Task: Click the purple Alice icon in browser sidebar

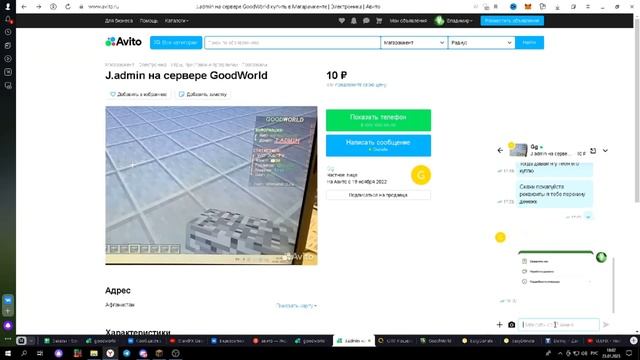Action: pyautogui.click(x=8, y=325)
